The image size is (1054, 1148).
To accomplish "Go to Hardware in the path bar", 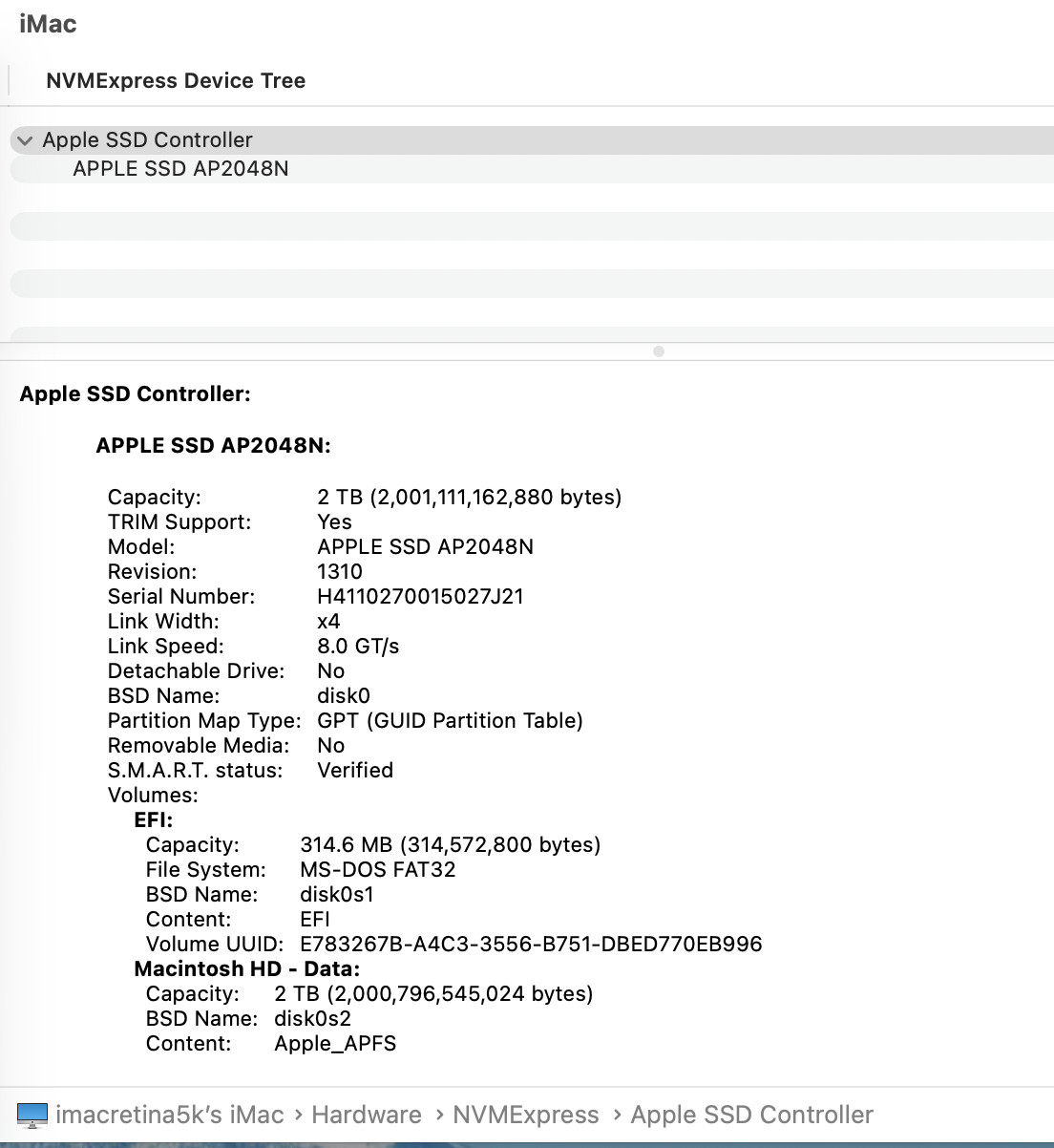I will (367, 1115).
